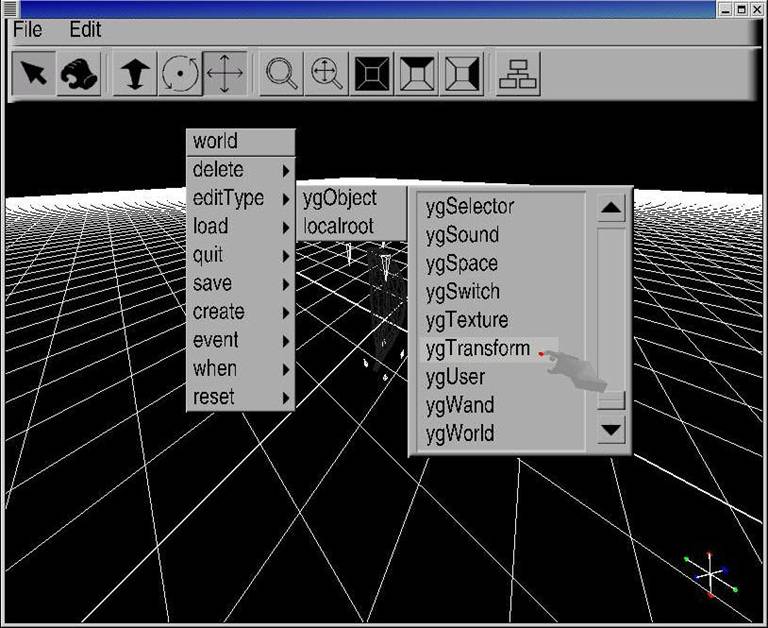768x628 pixels.
Task: Select the zoom-to-target magnifier with crosshair
Action: (327, 73)
